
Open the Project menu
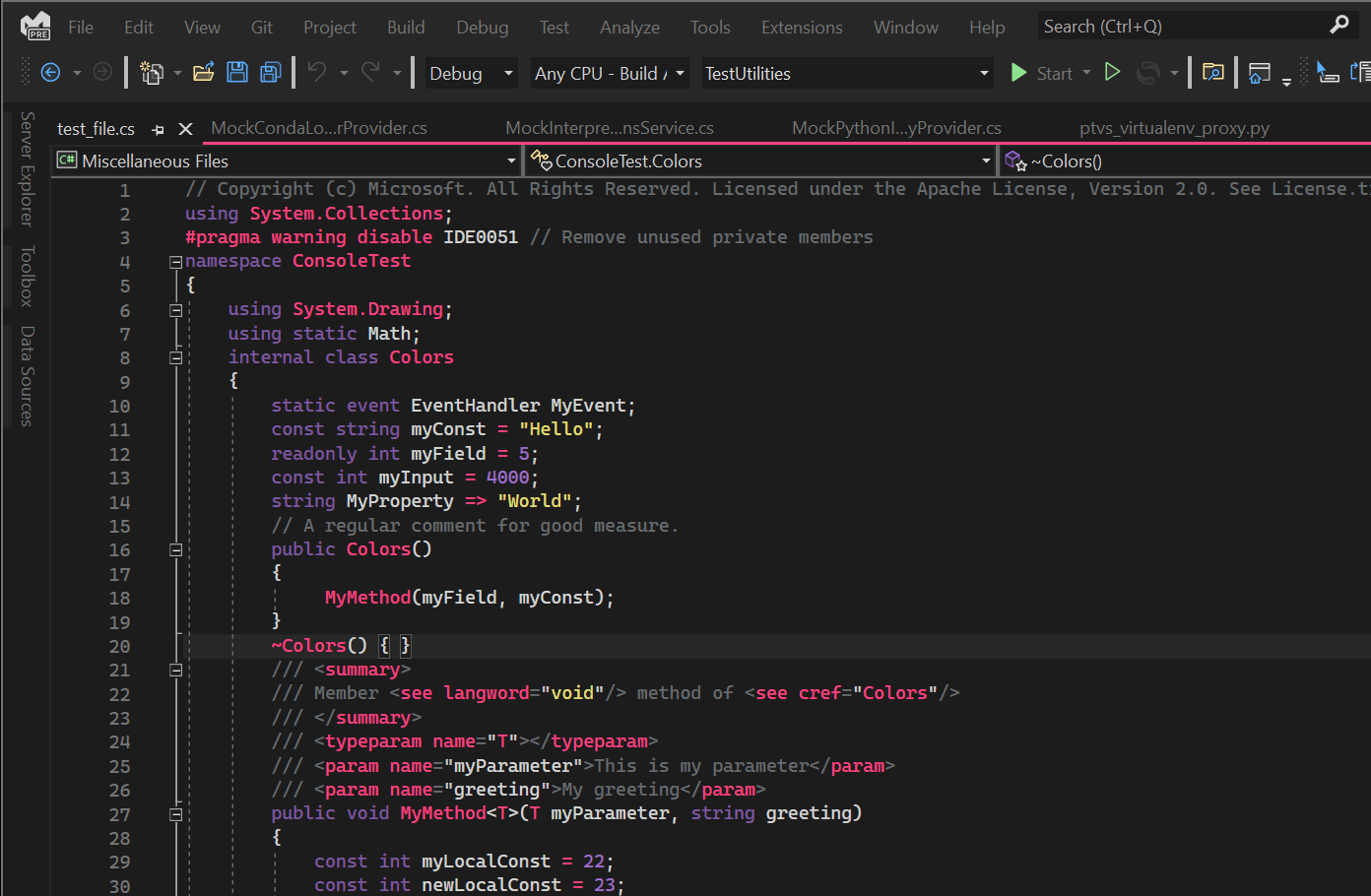(330, 28)
